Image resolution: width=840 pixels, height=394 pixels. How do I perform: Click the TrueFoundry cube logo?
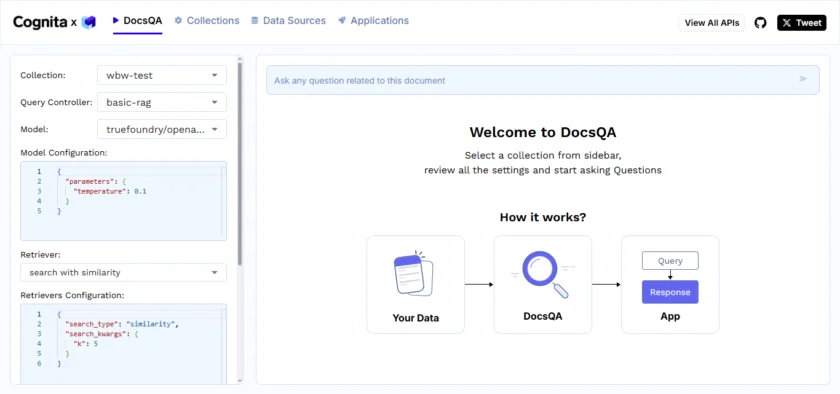click(x=88, y=22)
